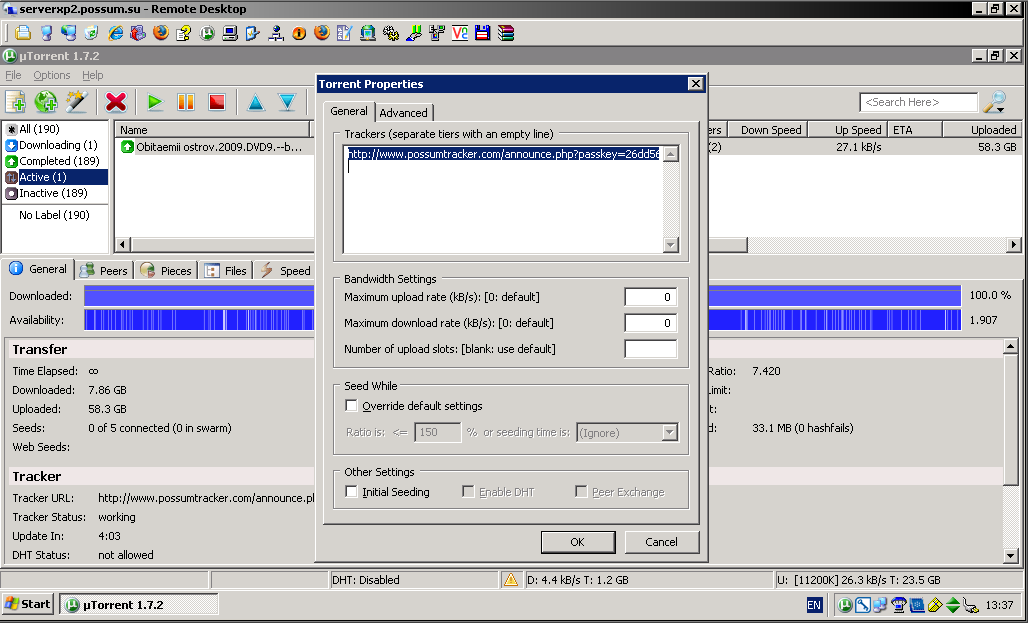The height and width of the screenshot is (623, 1028).
Task: Toggle the Enable DHT checkbox
Action: pyautogui.click(x=468, y=492)
